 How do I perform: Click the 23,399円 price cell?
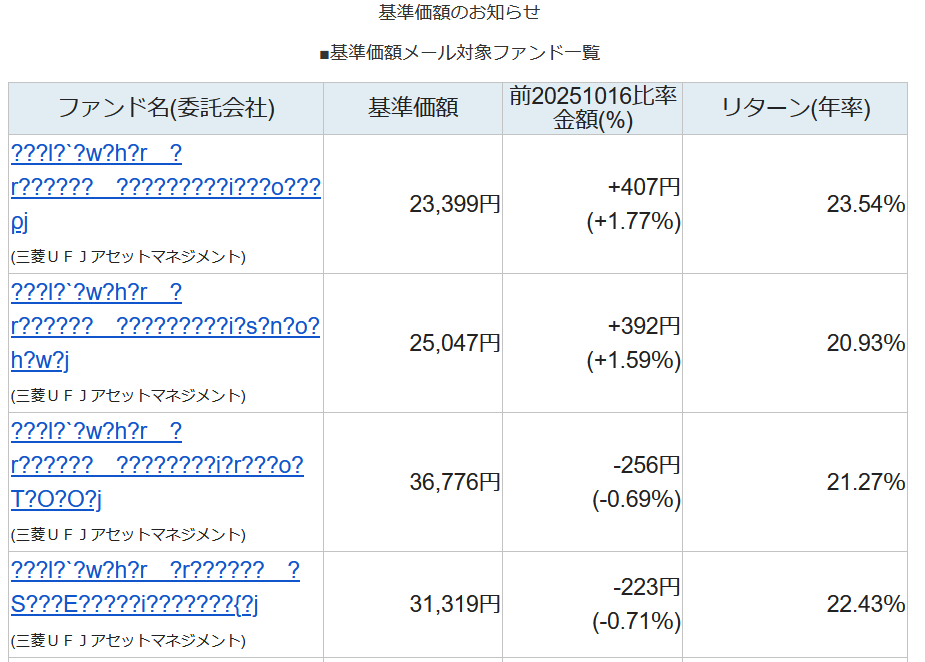[455, 204]
